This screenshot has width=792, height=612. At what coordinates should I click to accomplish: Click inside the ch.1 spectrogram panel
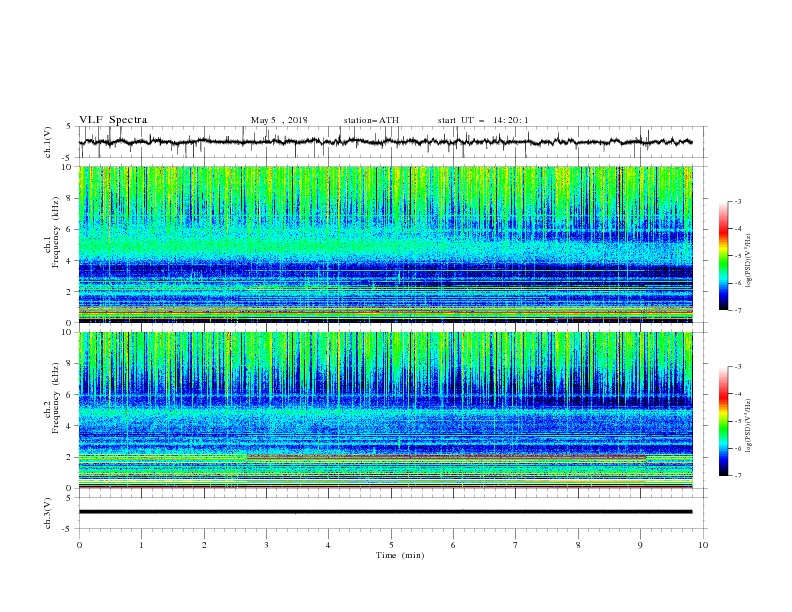pyautogui.click(x=385, y=244)
